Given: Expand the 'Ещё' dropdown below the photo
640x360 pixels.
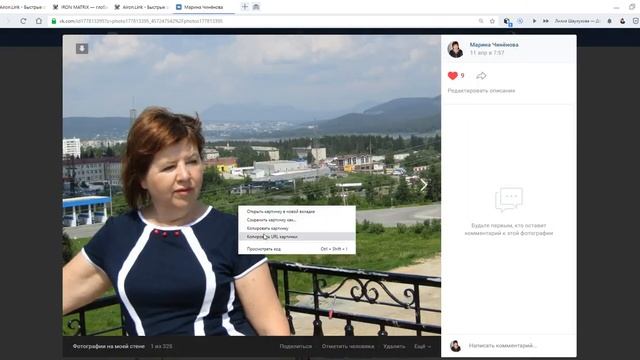Looking at the screenshot, I should tap(422, 346).
